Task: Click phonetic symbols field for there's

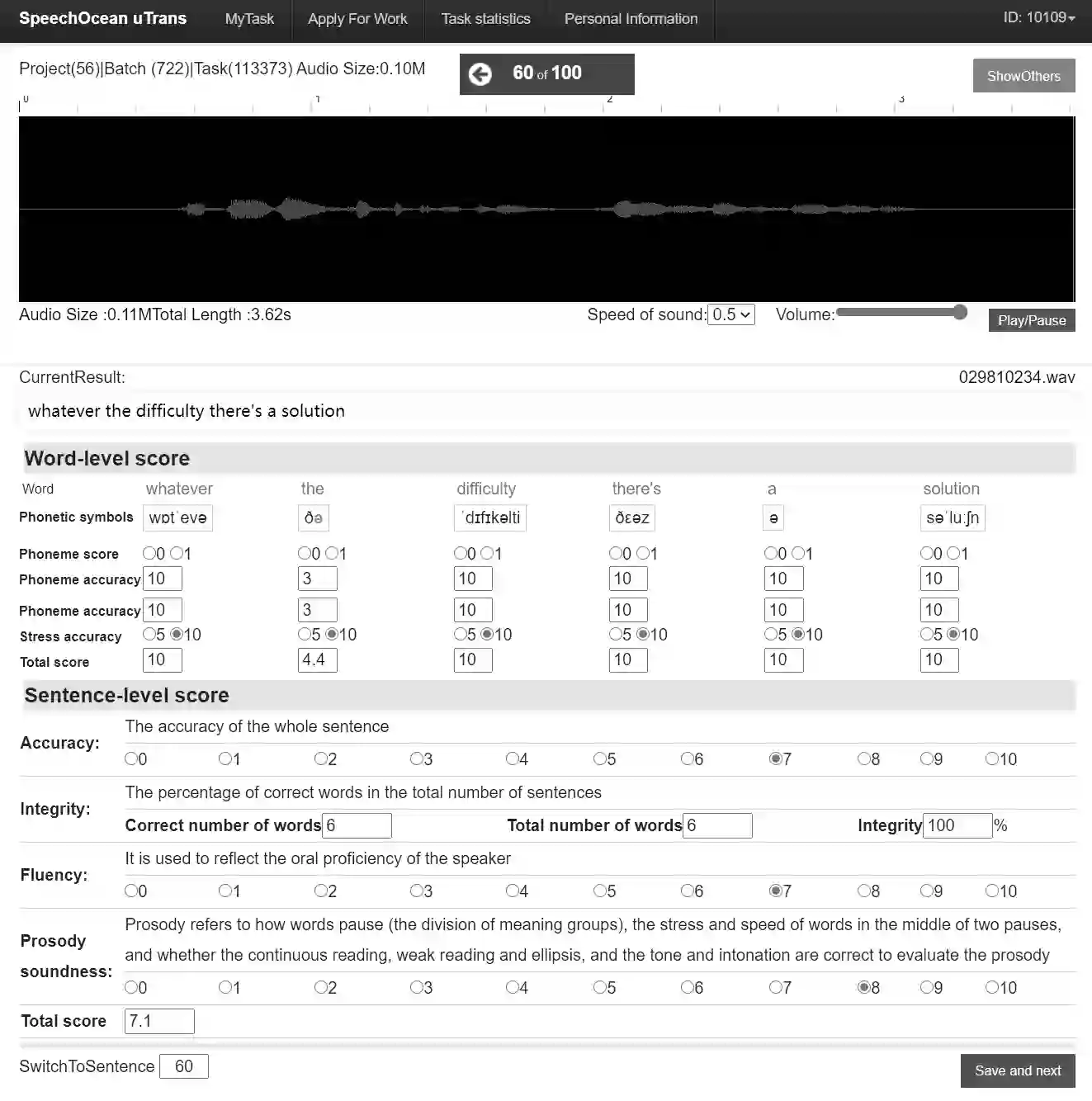Action: 632,517
